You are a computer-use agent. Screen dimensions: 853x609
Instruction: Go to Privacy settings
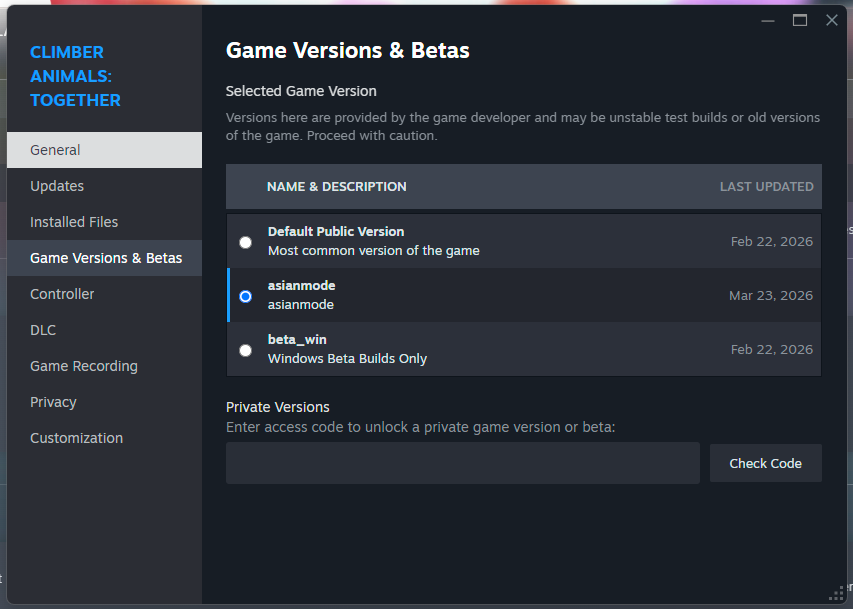pyautogui.click(x=53, y=402)
